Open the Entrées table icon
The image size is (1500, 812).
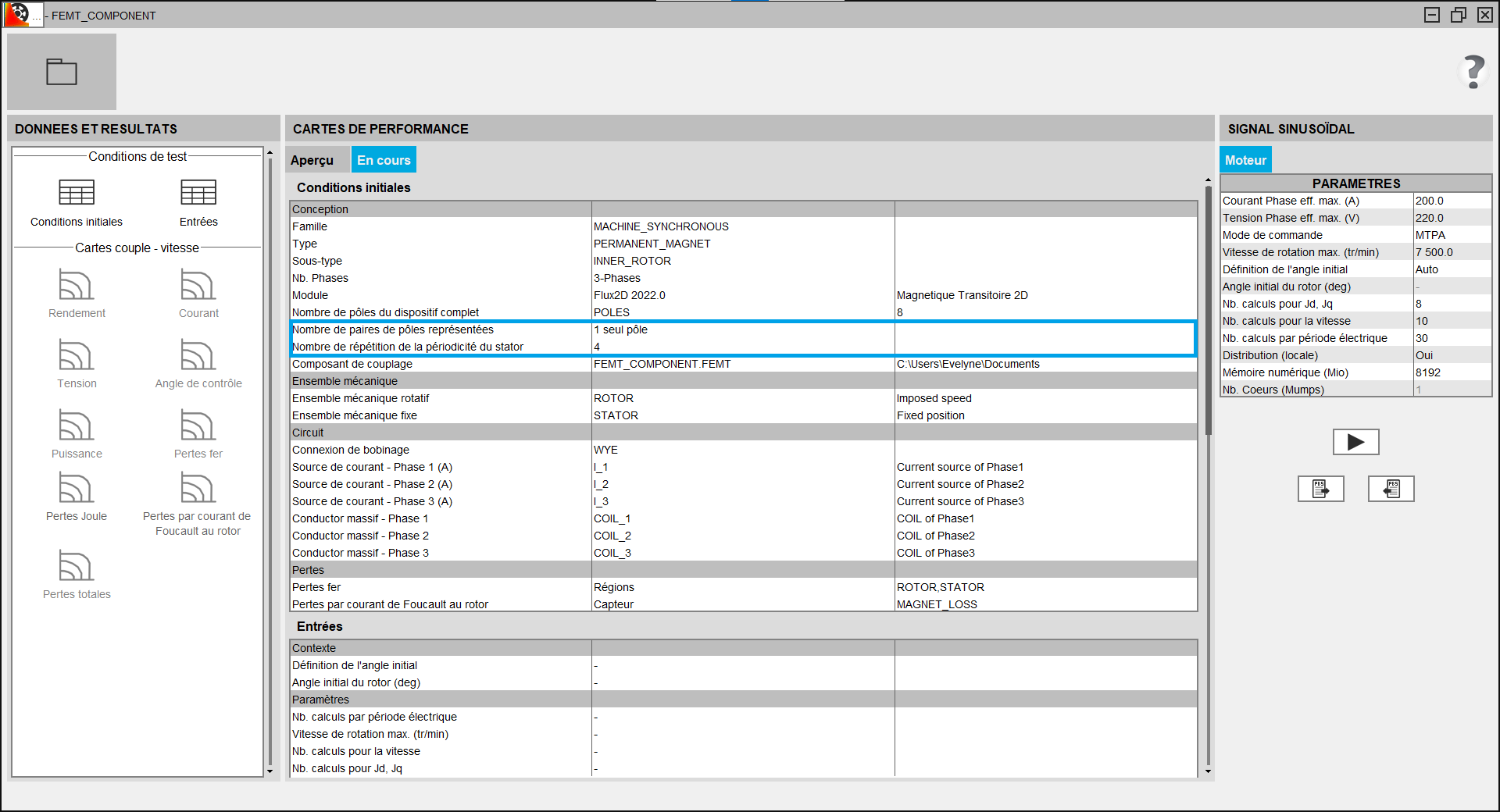[198, 192]
